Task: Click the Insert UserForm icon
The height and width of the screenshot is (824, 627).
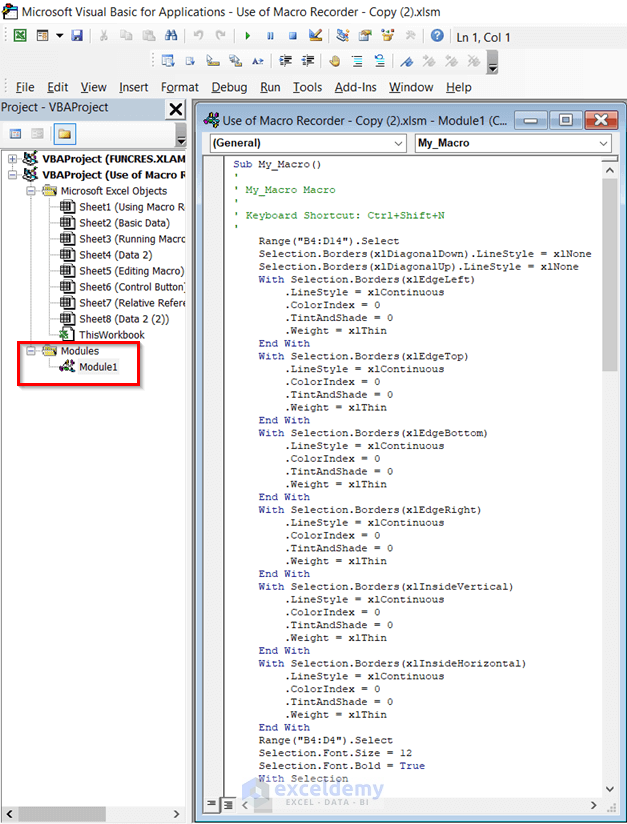Action: pyautogui.click(x=43, y=36)
